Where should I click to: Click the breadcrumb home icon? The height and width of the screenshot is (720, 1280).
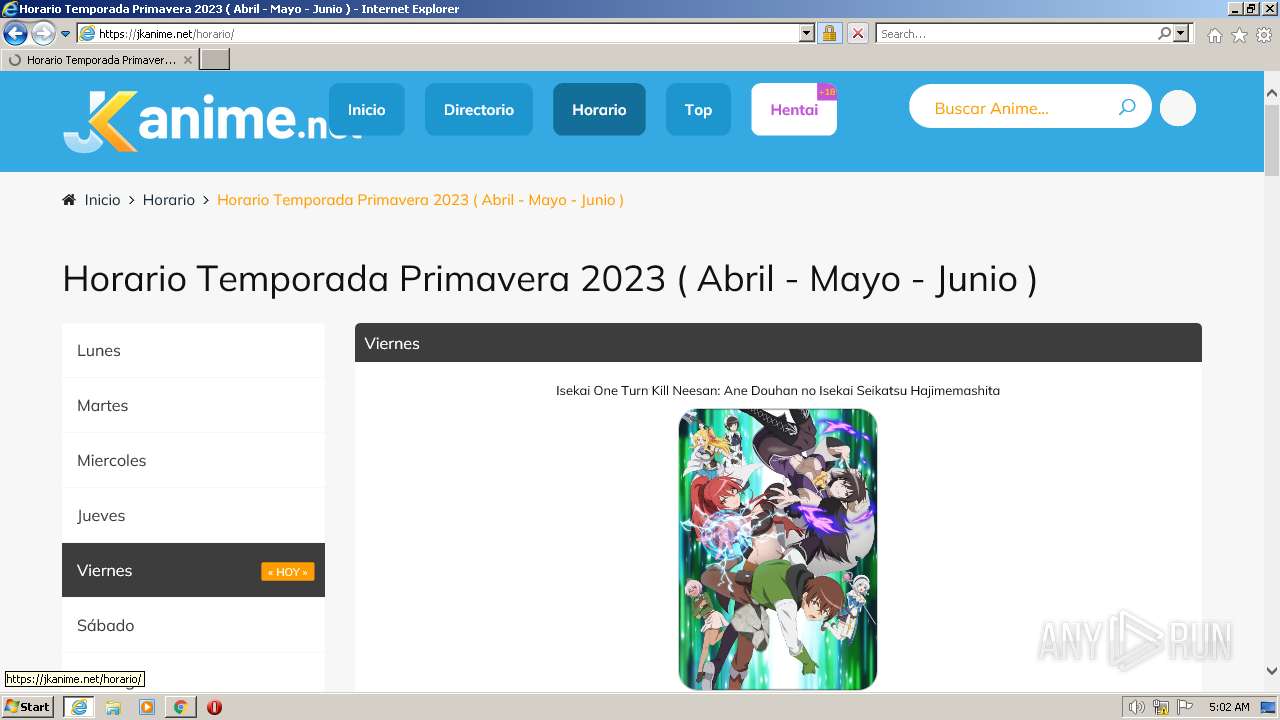coord(69,200)
